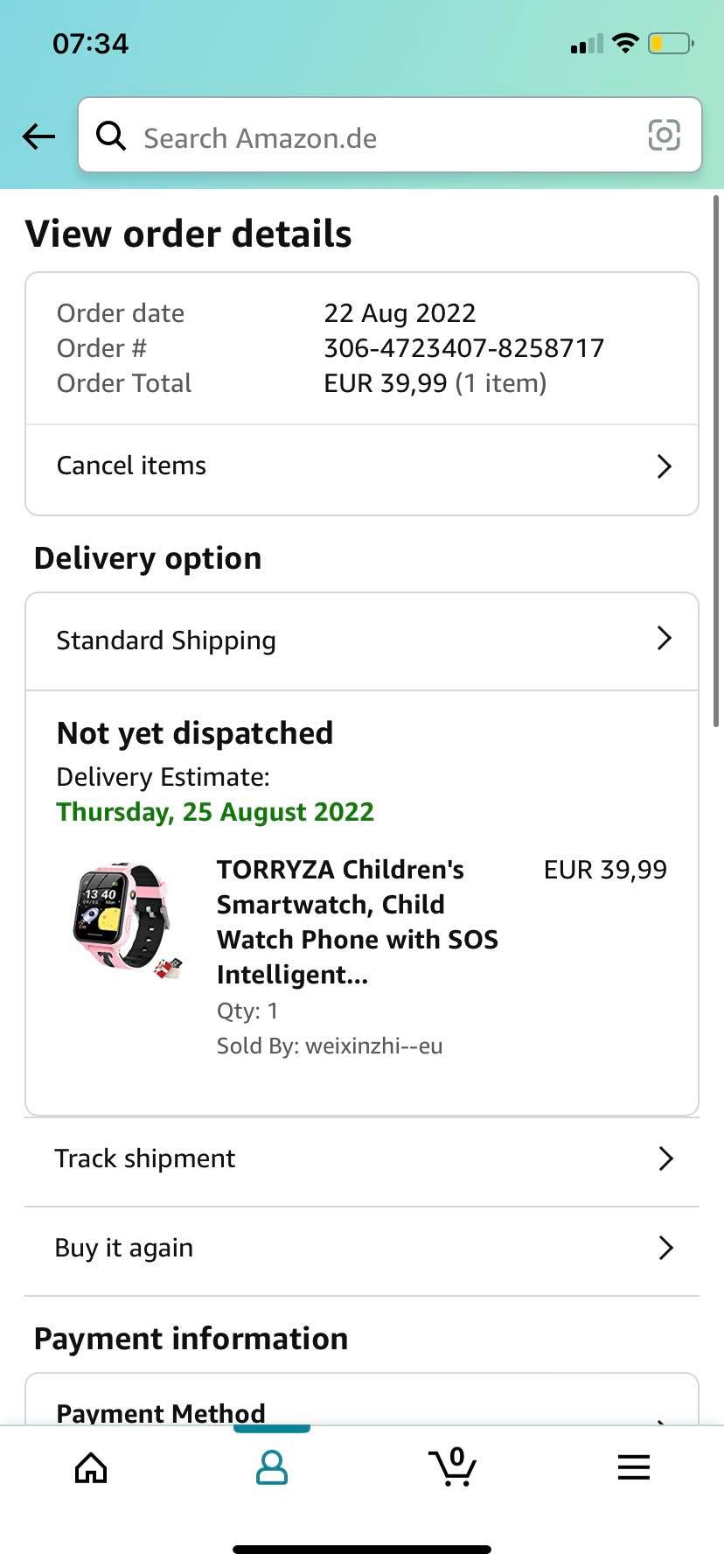Tap the pink smartwatch product thumbnail

125,919
